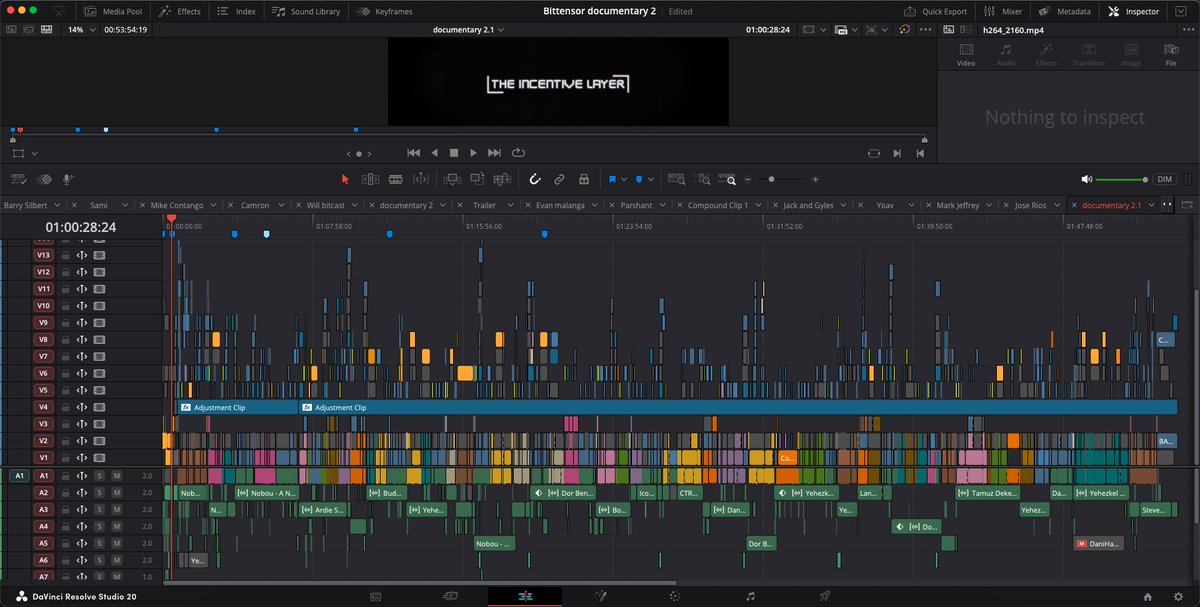1200x607 pixels.
Task: Click the timeline zoom minus button
Action: tap(749, 179)
